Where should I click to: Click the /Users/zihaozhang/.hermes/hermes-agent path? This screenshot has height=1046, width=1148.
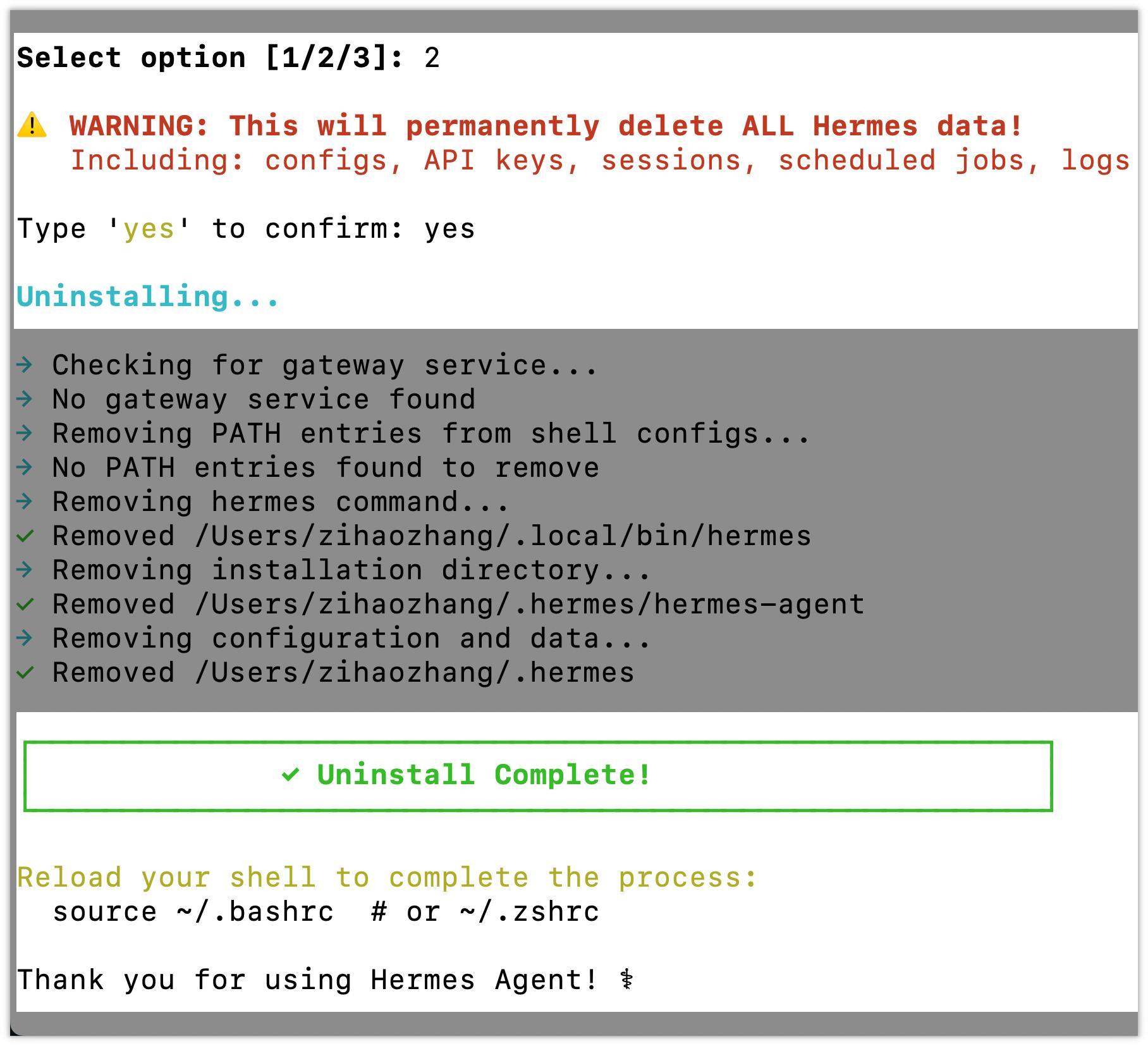[529, 605]
